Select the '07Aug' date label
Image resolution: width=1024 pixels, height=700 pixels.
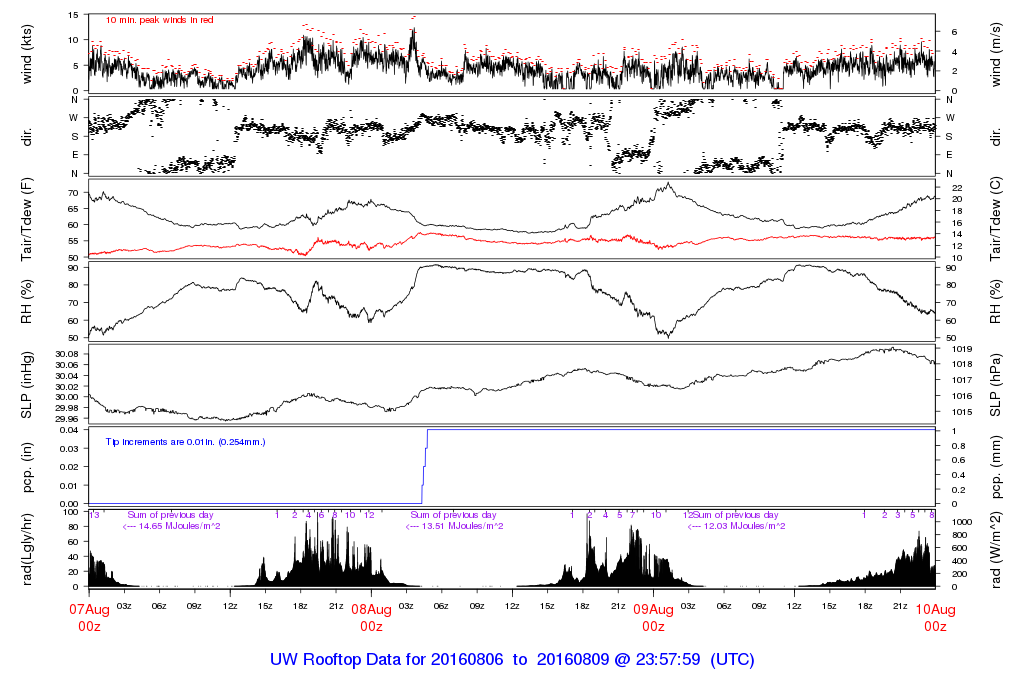tap(89, 610)
